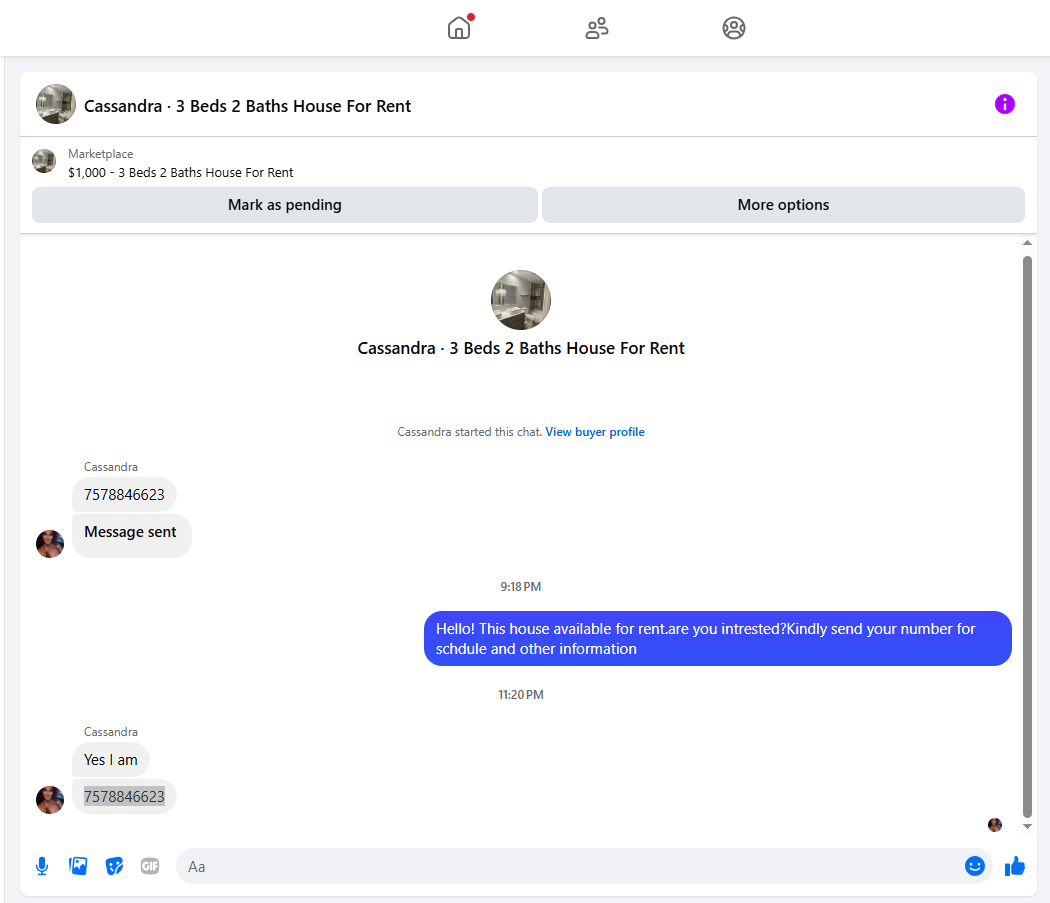Open the emoji picker in message box

[x=974, y=866]
